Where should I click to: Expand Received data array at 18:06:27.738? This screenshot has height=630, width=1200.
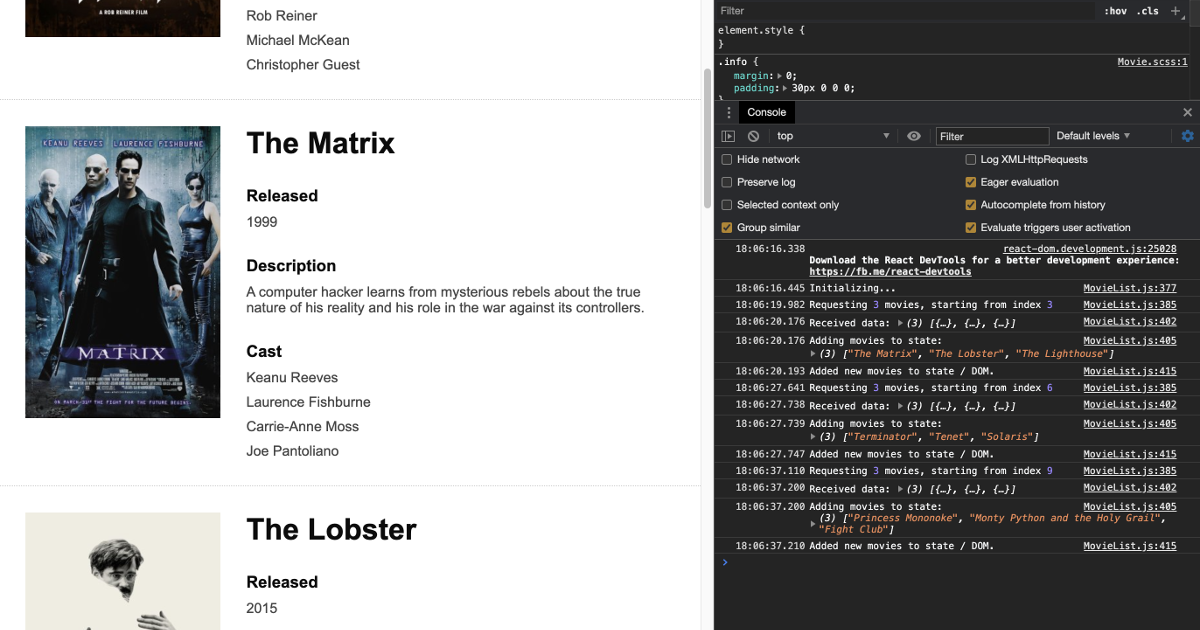pos(901,406)
